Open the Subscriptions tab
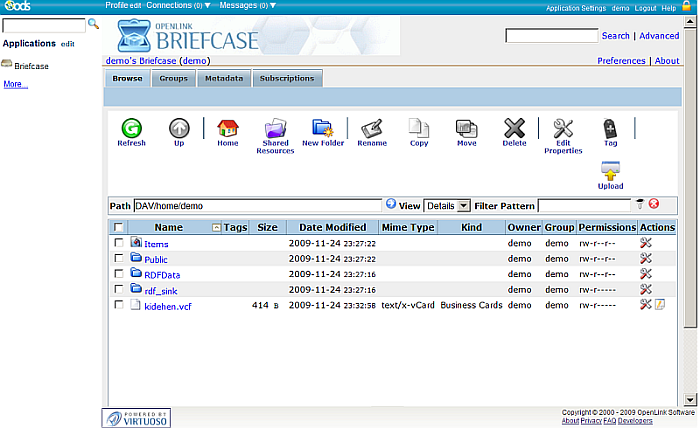The image size is (700, 428). click(286, 78)
